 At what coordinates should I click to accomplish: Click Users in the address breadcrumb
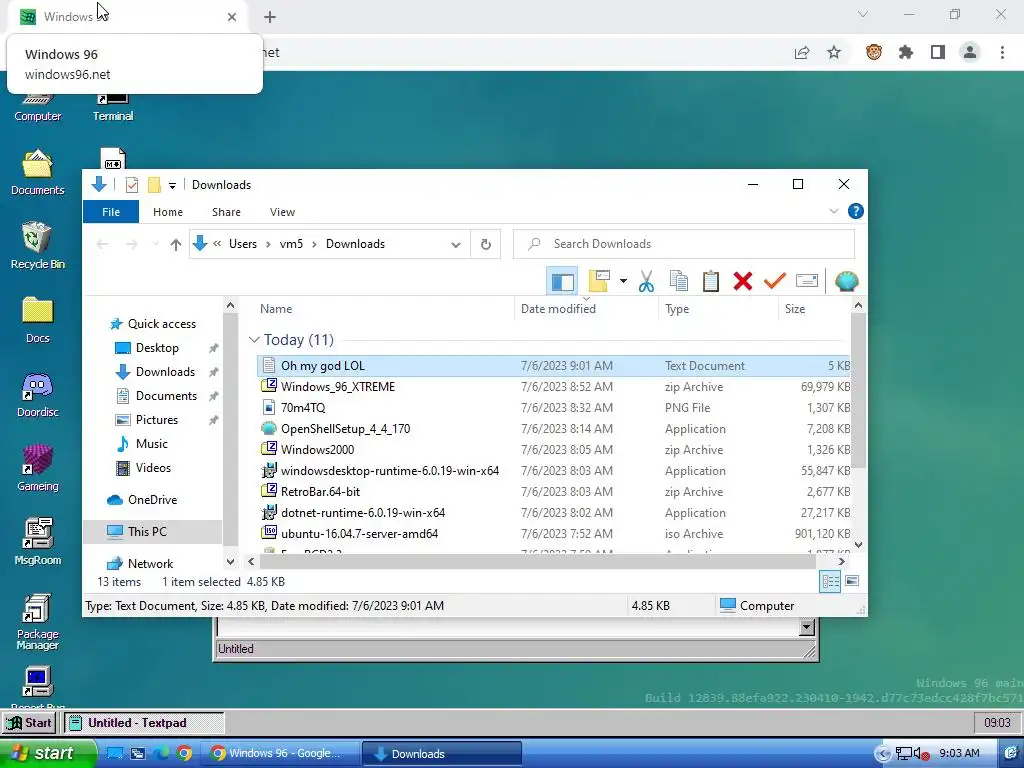(243, 244)
